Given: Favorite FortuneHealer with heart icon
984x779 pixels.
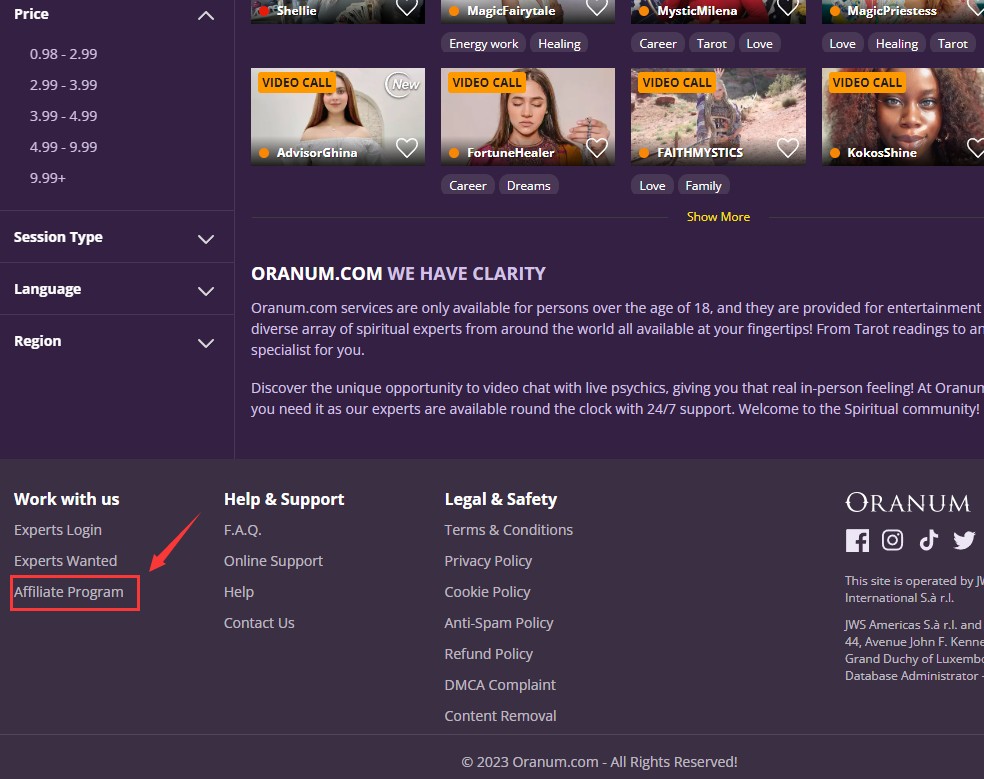Looking at the screenshot, I should pyautogui.click(x=597, y=148).
